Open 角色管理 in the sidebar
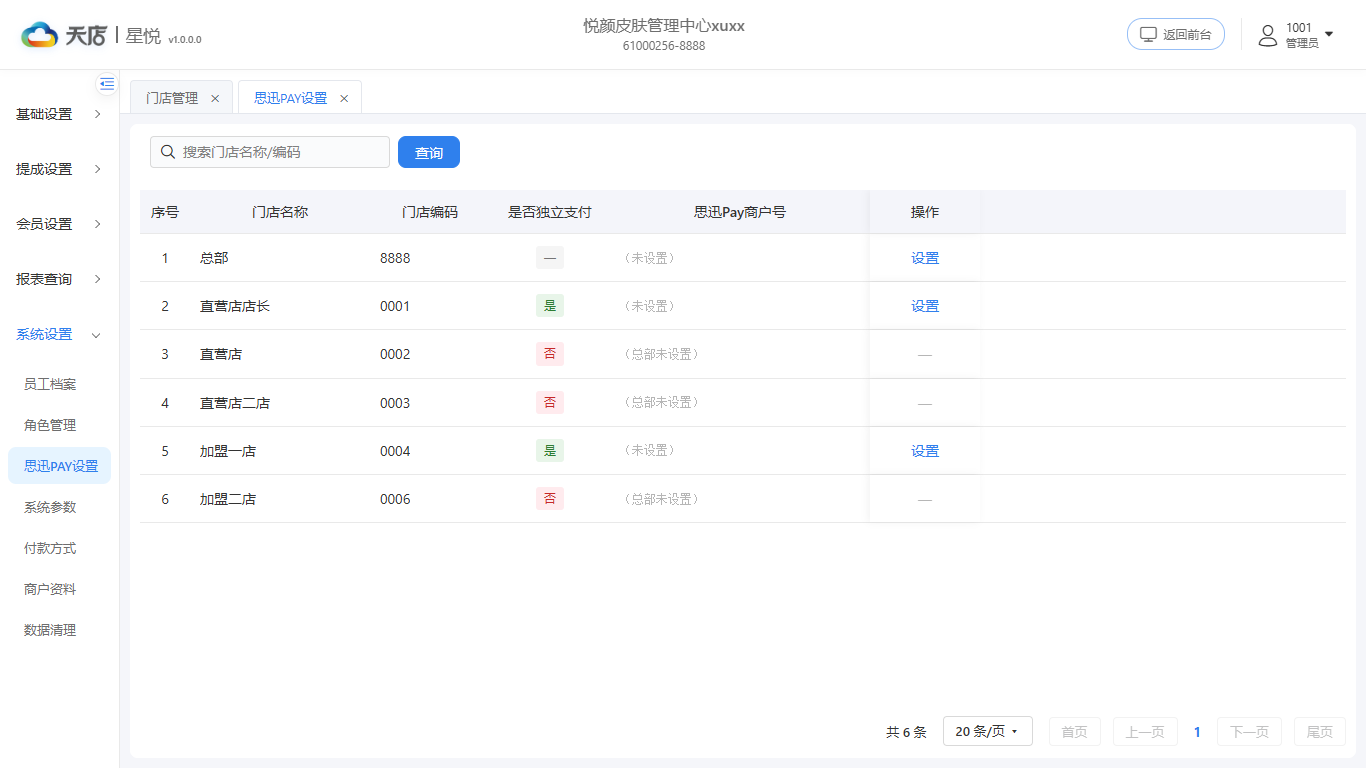Viewport: 1366px width, 768px height. coord(59,425)
